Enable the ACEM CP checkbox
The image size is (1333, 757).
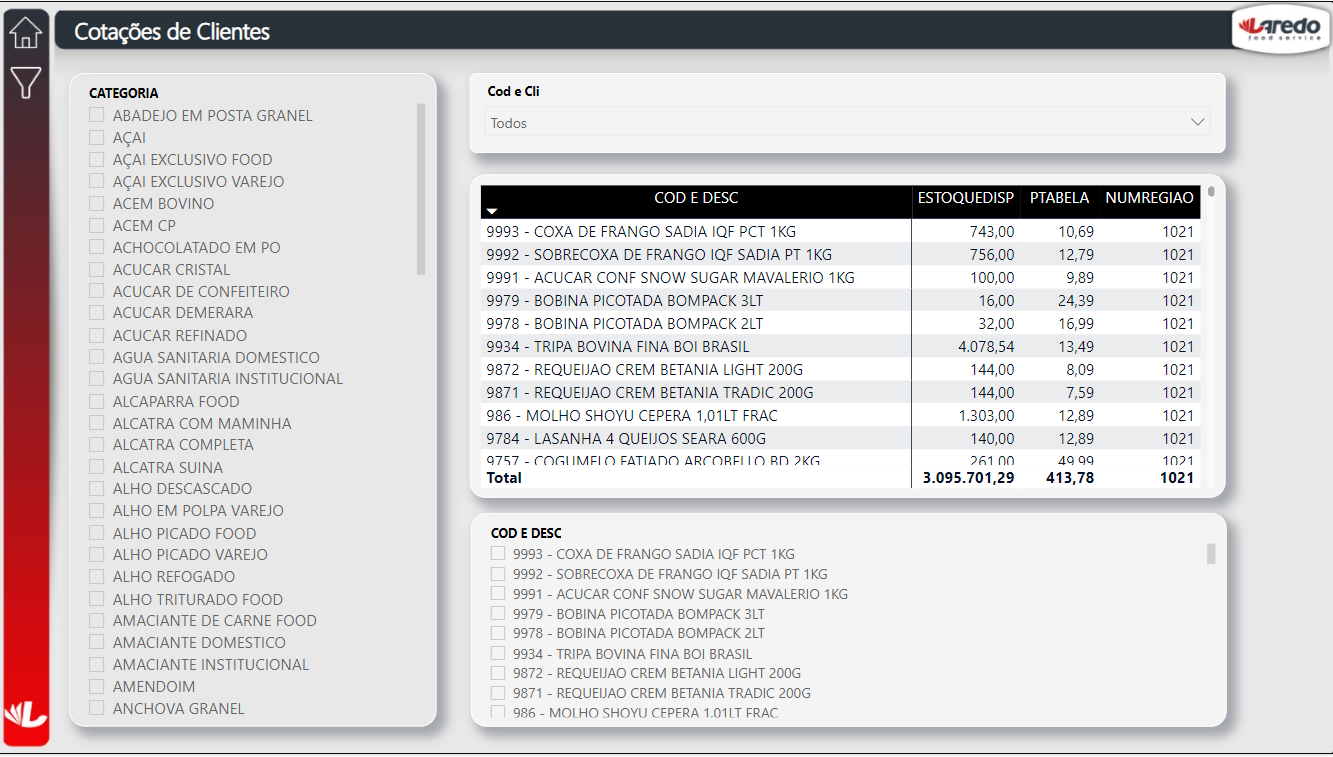click(97, 225)
